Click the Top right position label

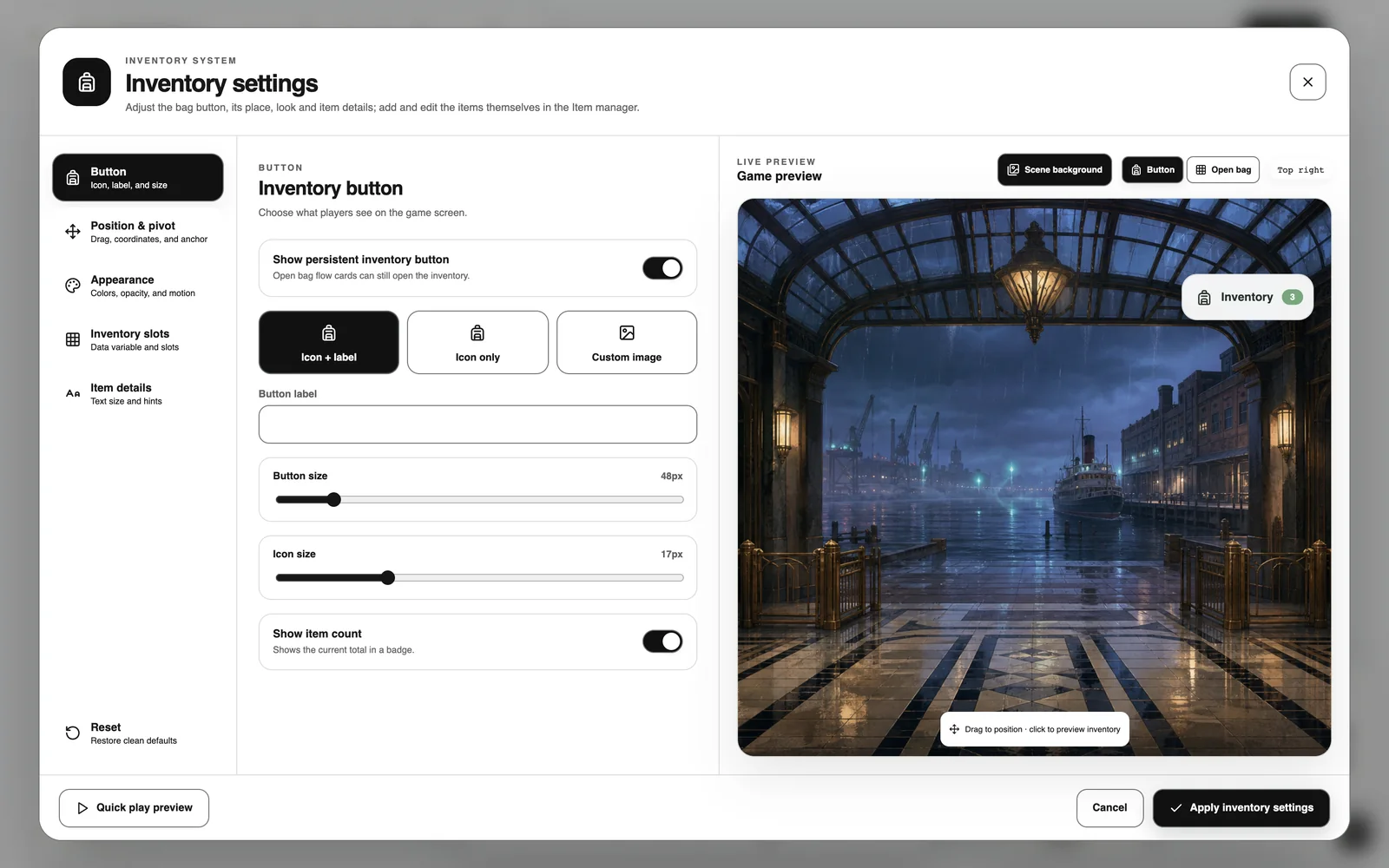(1300, 170)
